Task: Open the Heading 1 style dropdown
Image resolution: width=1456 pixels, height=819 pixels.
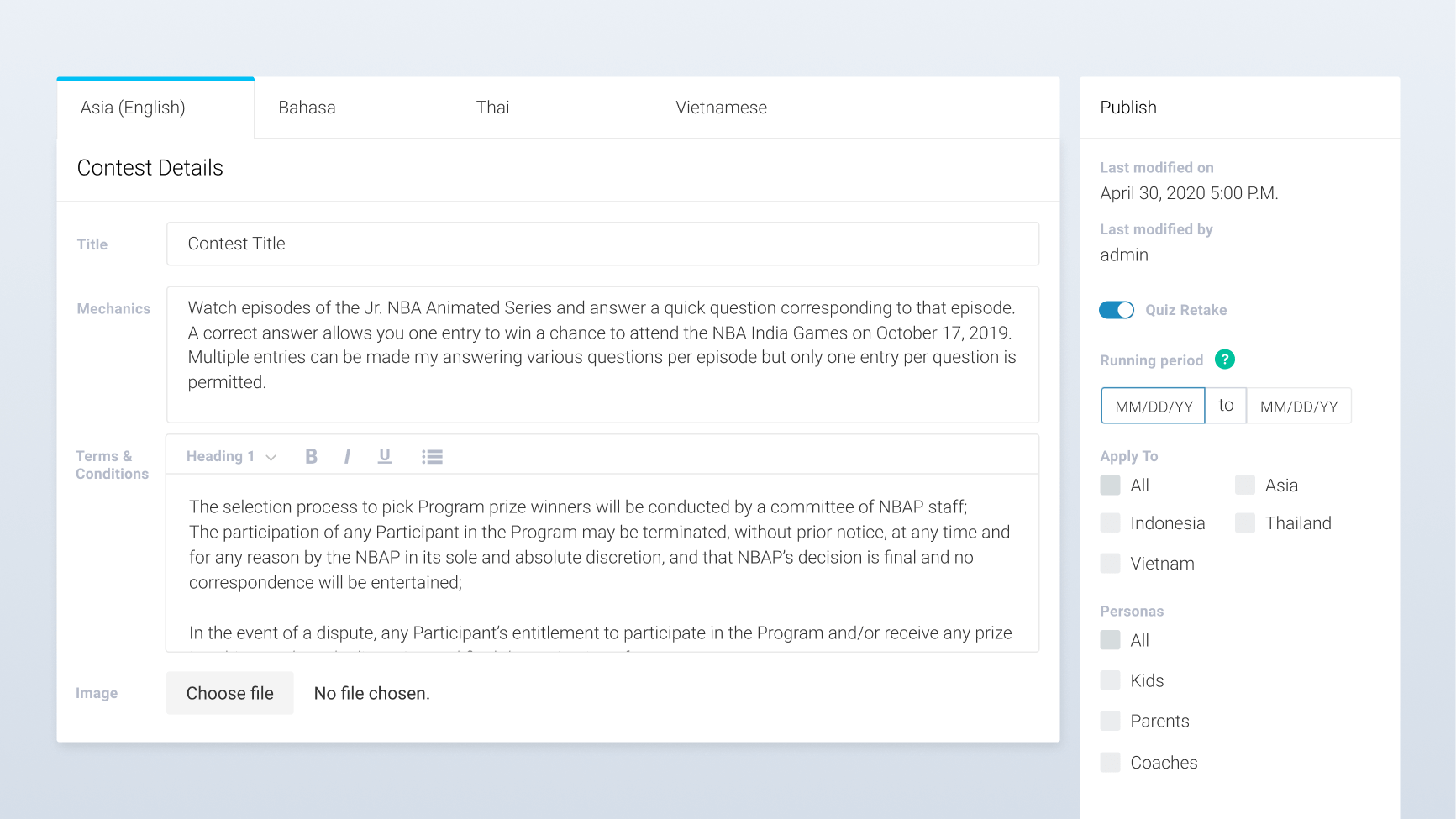Action: pyautogui.click(x=231, y=456)
